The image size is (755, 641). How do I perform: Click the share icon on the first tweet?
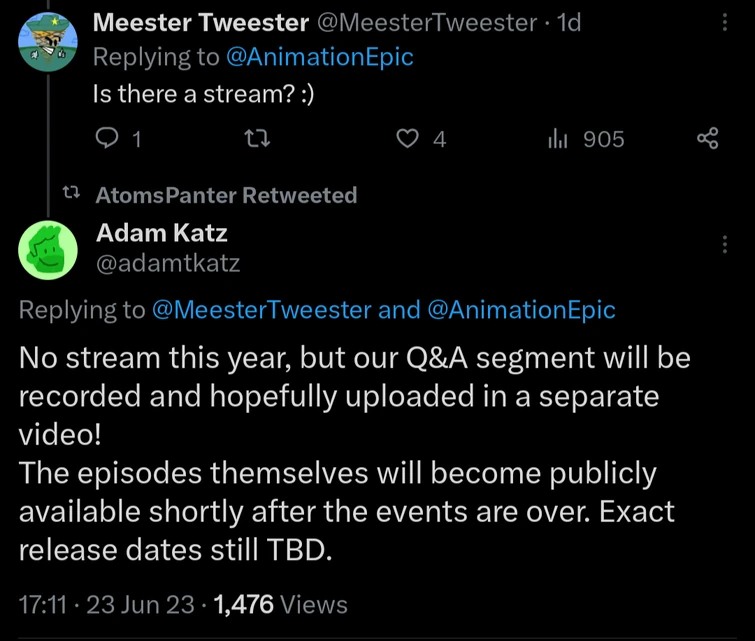point(707,140)
